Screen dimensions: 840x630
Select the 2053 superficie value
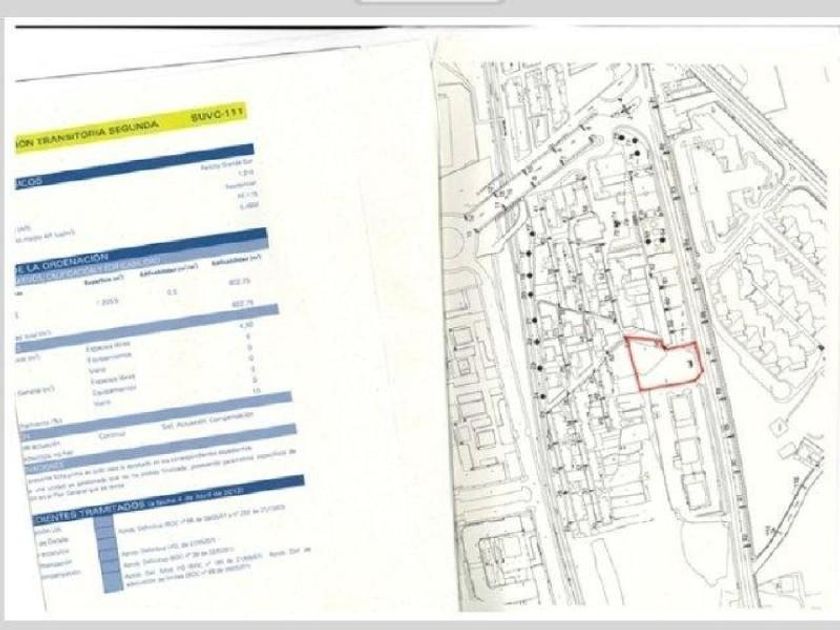tap(107, 302)
